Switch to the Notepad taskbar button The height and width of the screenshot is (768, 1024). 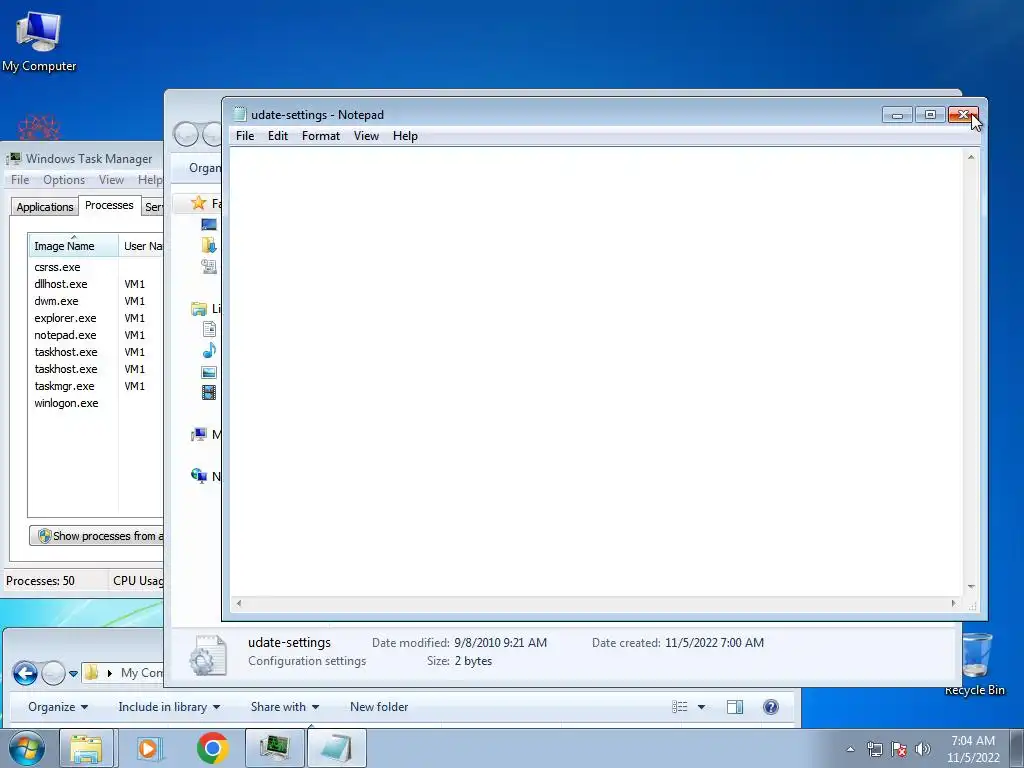pos(336,748)
